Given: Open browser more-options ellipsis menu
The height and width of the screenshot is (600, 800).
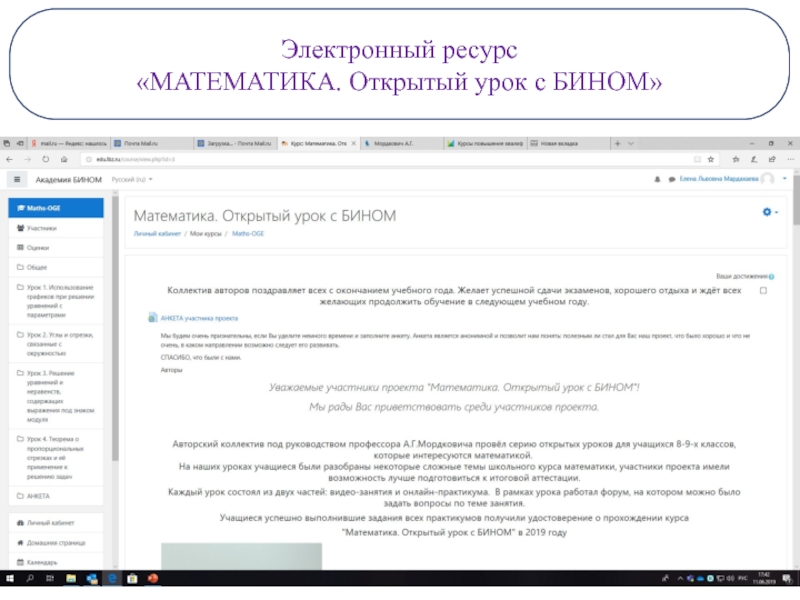Looking at the screenshot, I should click(790, 159).
